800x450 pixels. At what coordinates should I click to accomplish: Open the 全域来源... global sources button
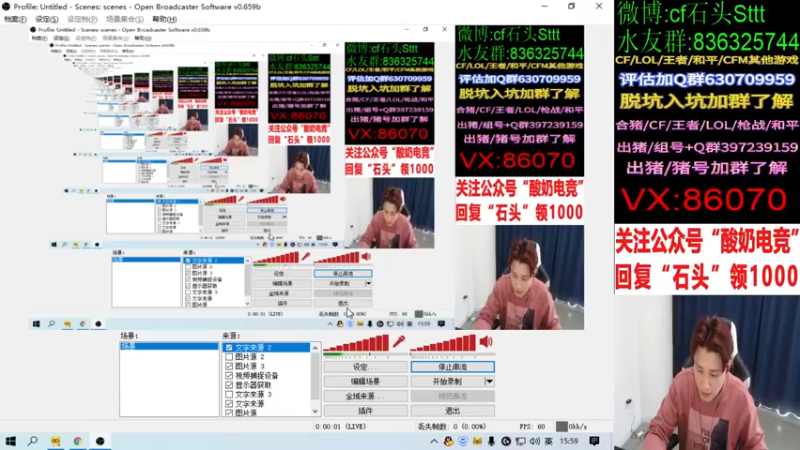click(x=365, y=396)
